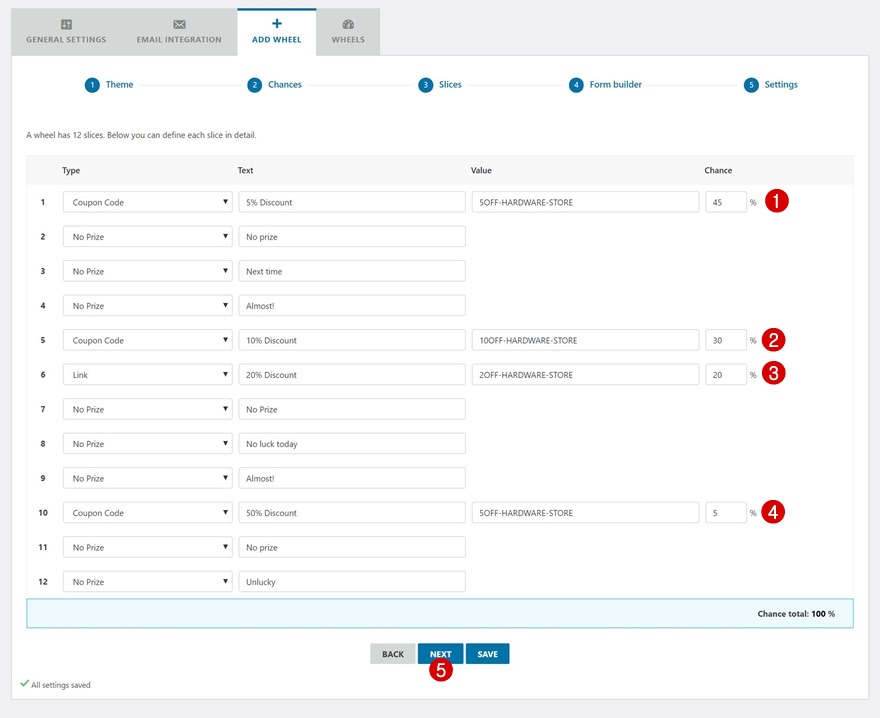Viewport: 880px width, 718px height.
Task: Expand the Link type dropdown for slice 6
Action: (147, 375)
